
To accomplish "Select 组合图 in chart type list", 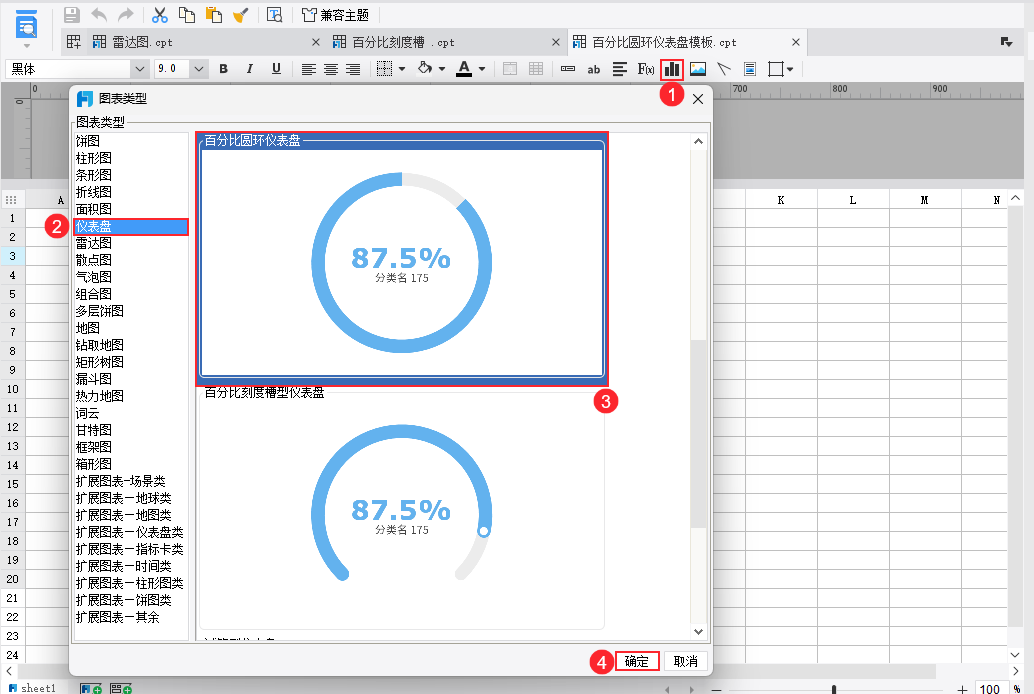I will [131, 294].
